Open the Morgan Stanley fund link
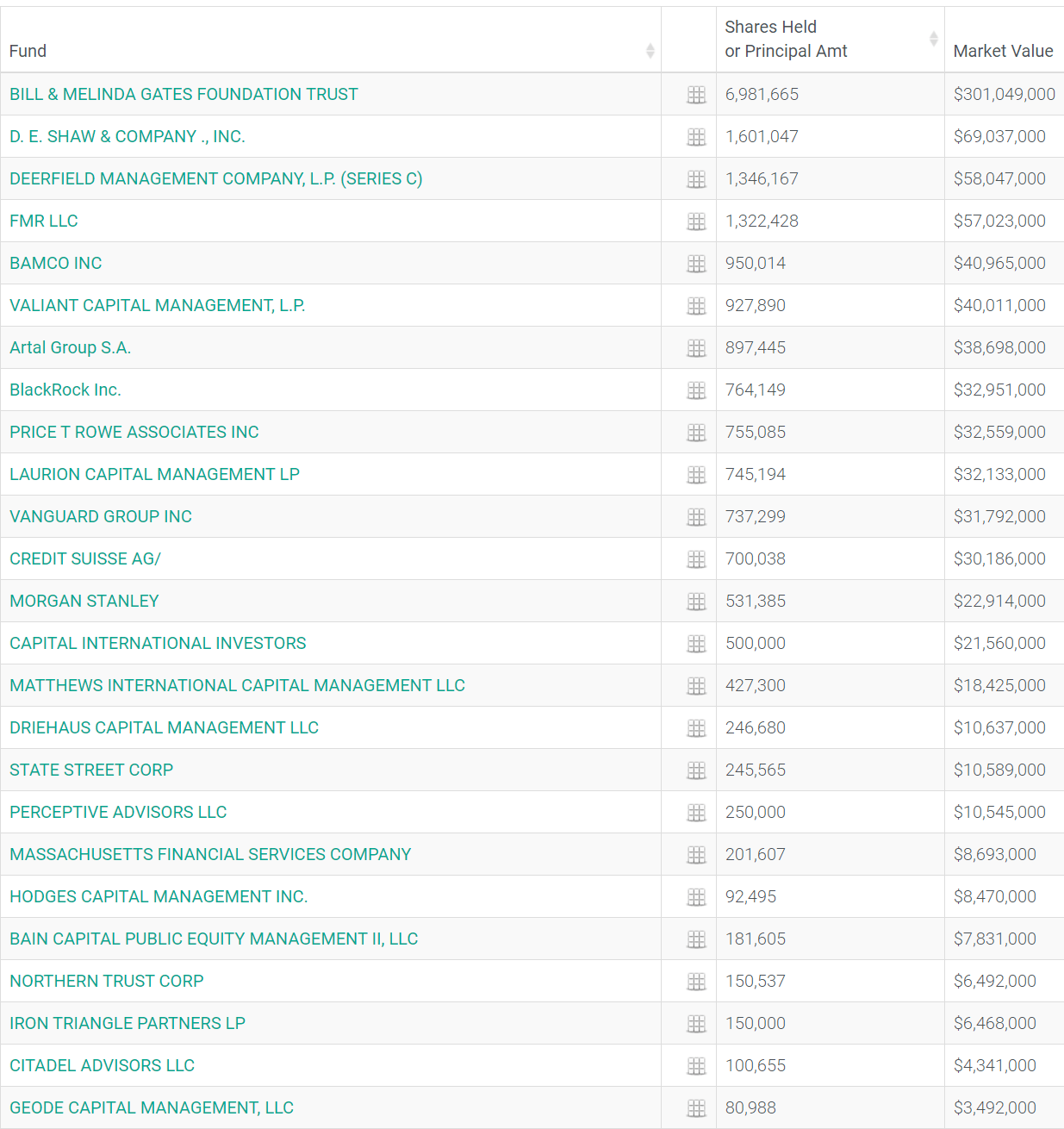This screenshot has height=1129, width=1064. [x=84, y=601]
